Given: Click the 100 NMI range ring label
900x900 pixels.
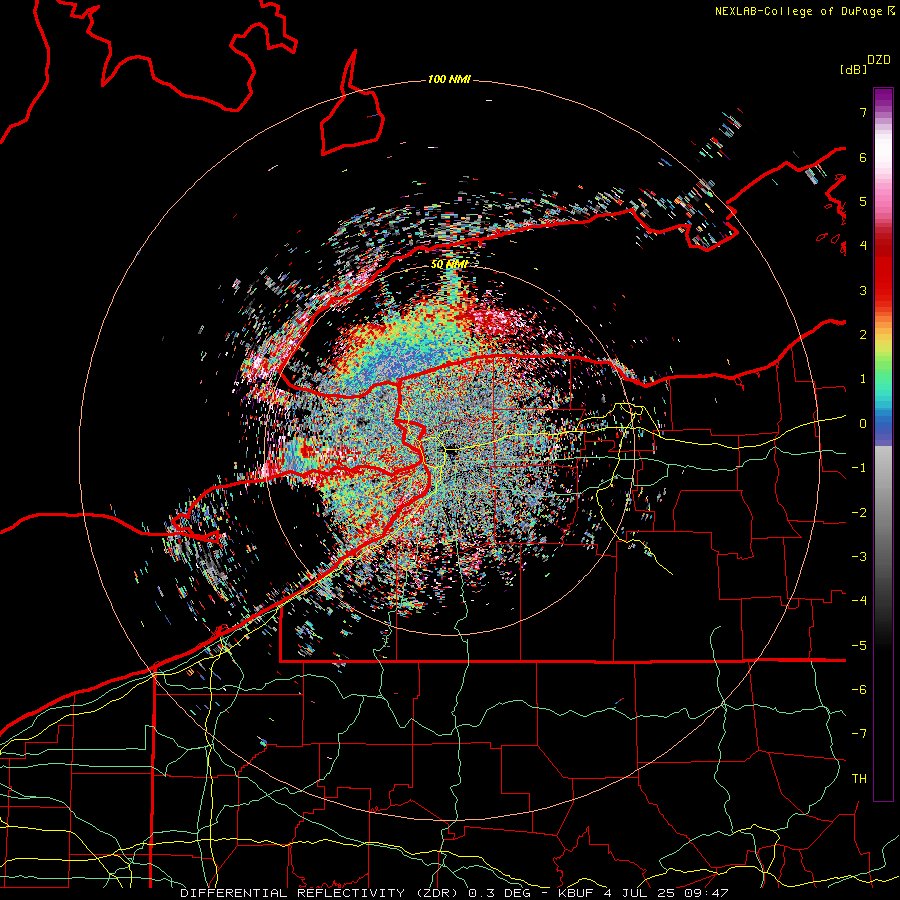Looking at the screenshot, I should point(449,79).
